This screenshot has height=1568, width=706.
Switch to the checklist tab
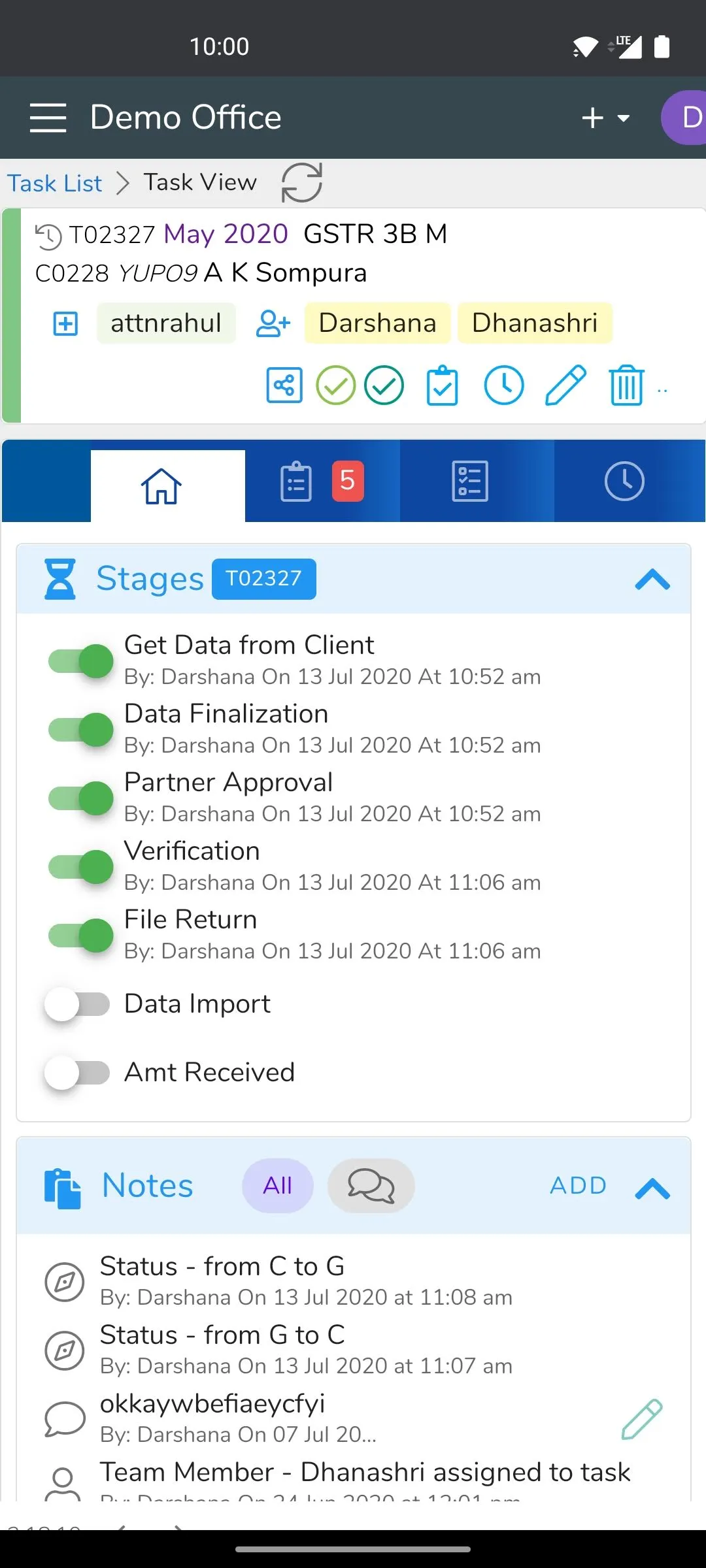477,482
